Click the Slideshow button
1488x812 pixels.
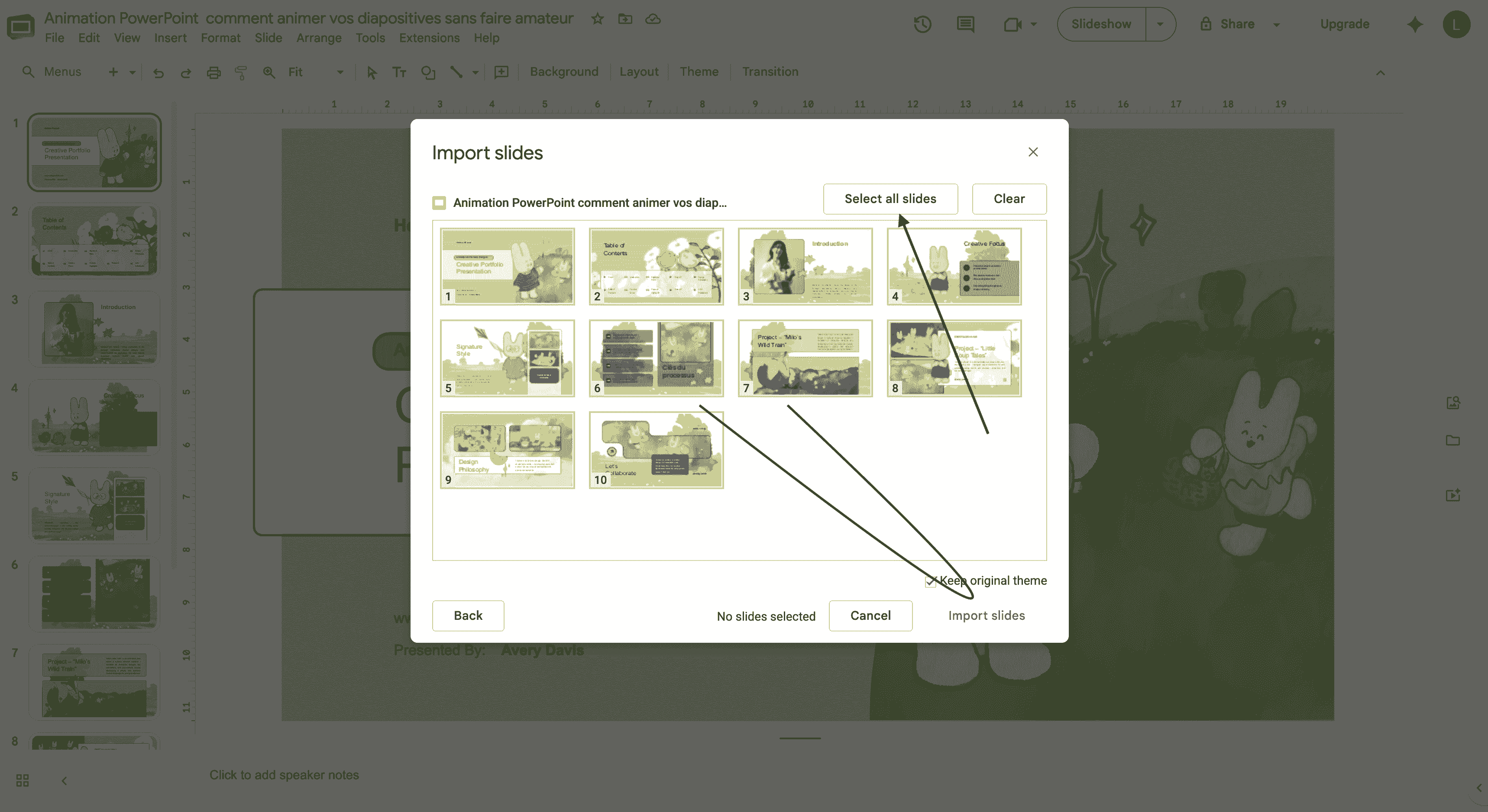coord(1101,24)
